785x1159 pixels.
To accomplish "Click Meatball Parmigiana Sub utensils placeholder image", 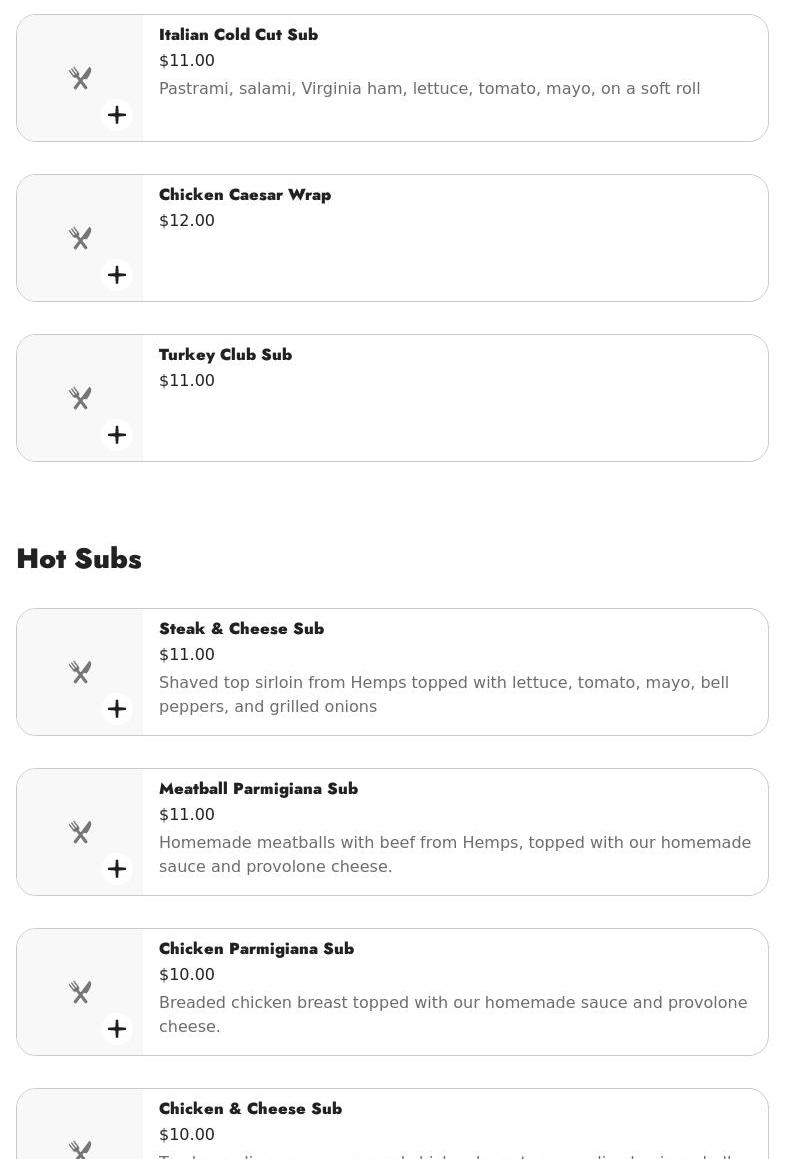I will 80,832.
